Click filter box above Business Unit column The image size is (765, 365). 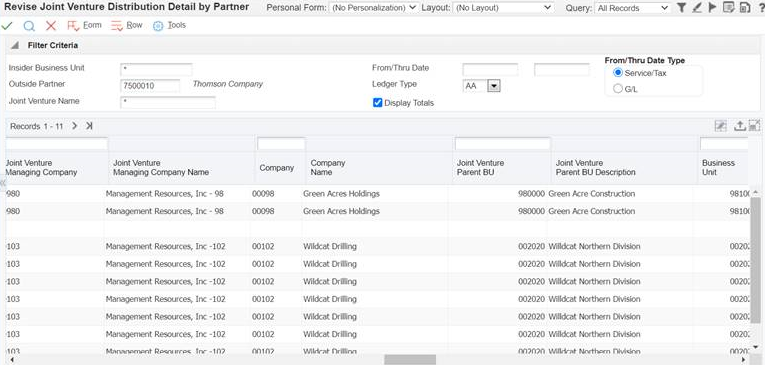[724, 144]
